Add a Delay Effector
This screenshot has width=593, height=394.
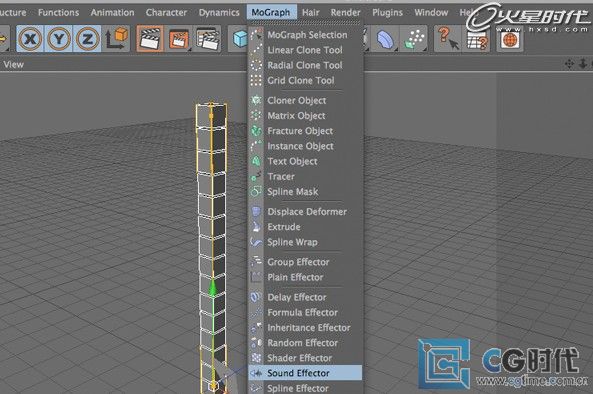[305, 297]
